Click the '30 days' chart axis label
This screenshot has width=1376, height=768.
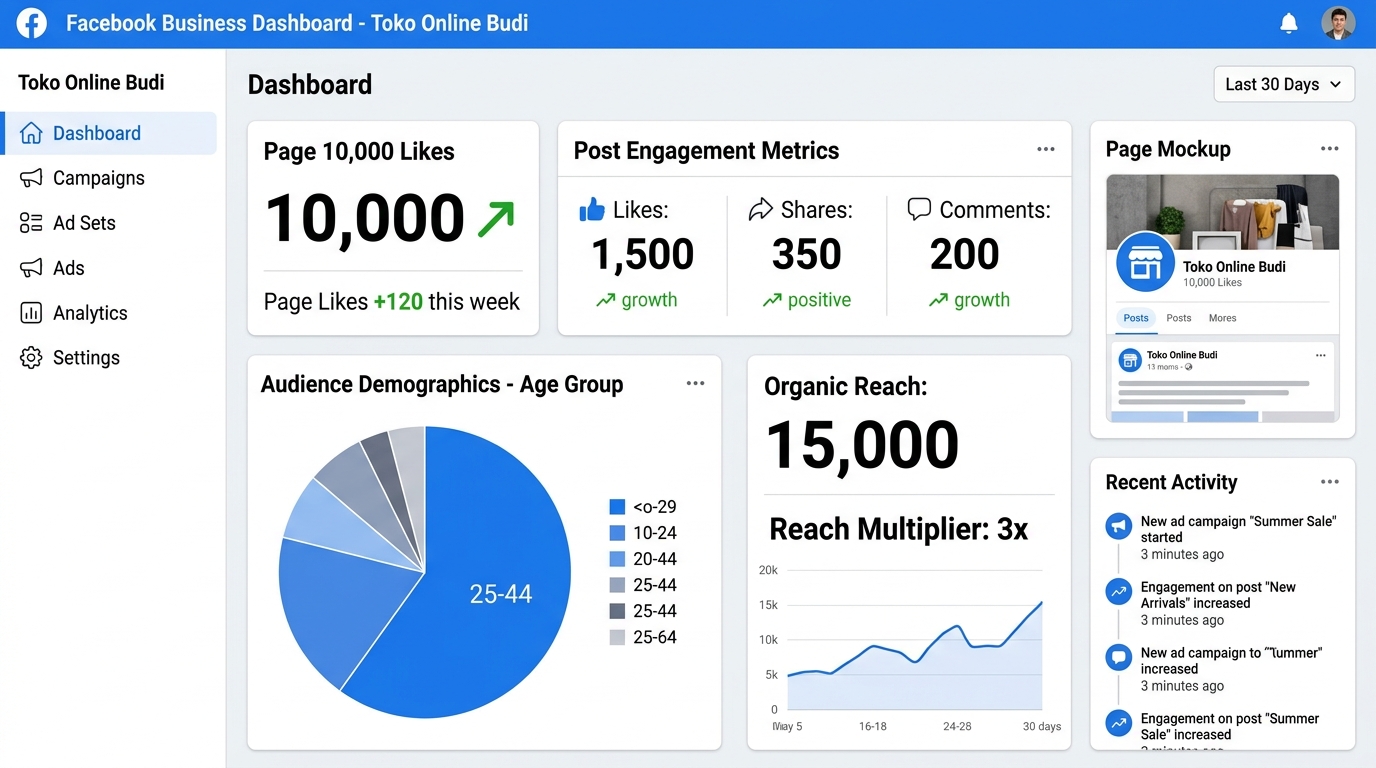click(x=1042, y=726)
